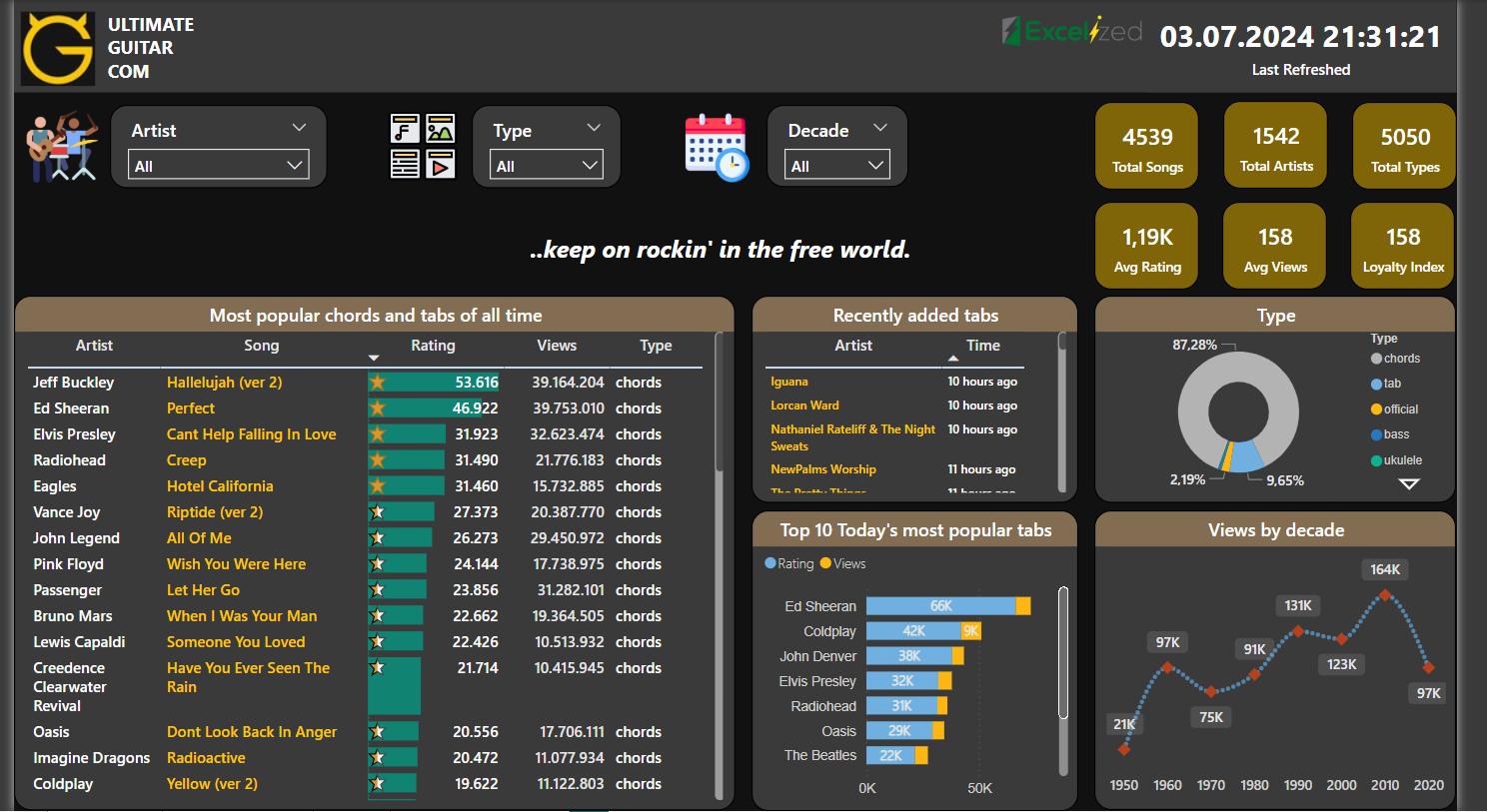Open the Type All dropdown
The height and width of the screenshot is (812, 1487).
(x=547, y=165)
